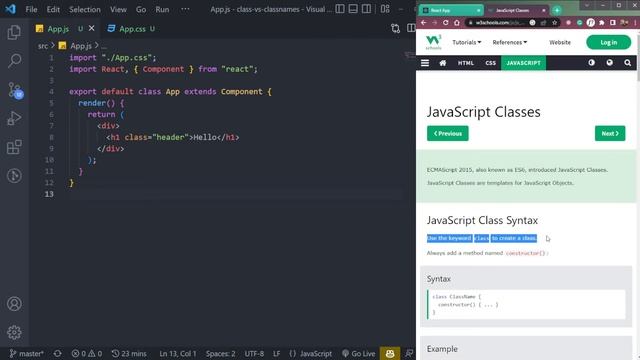Expand Tutorials dropdown on W3Schools
This screenshot has width=640, height=360.
click(x=467, y=42)
